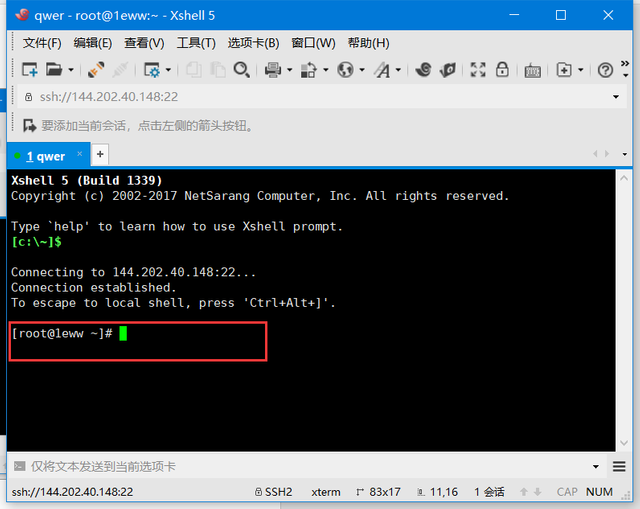The height and width of the screenshot is (509, 640).
Task: Expand the New tab group dropdown arrow
Action: [581, 70]
